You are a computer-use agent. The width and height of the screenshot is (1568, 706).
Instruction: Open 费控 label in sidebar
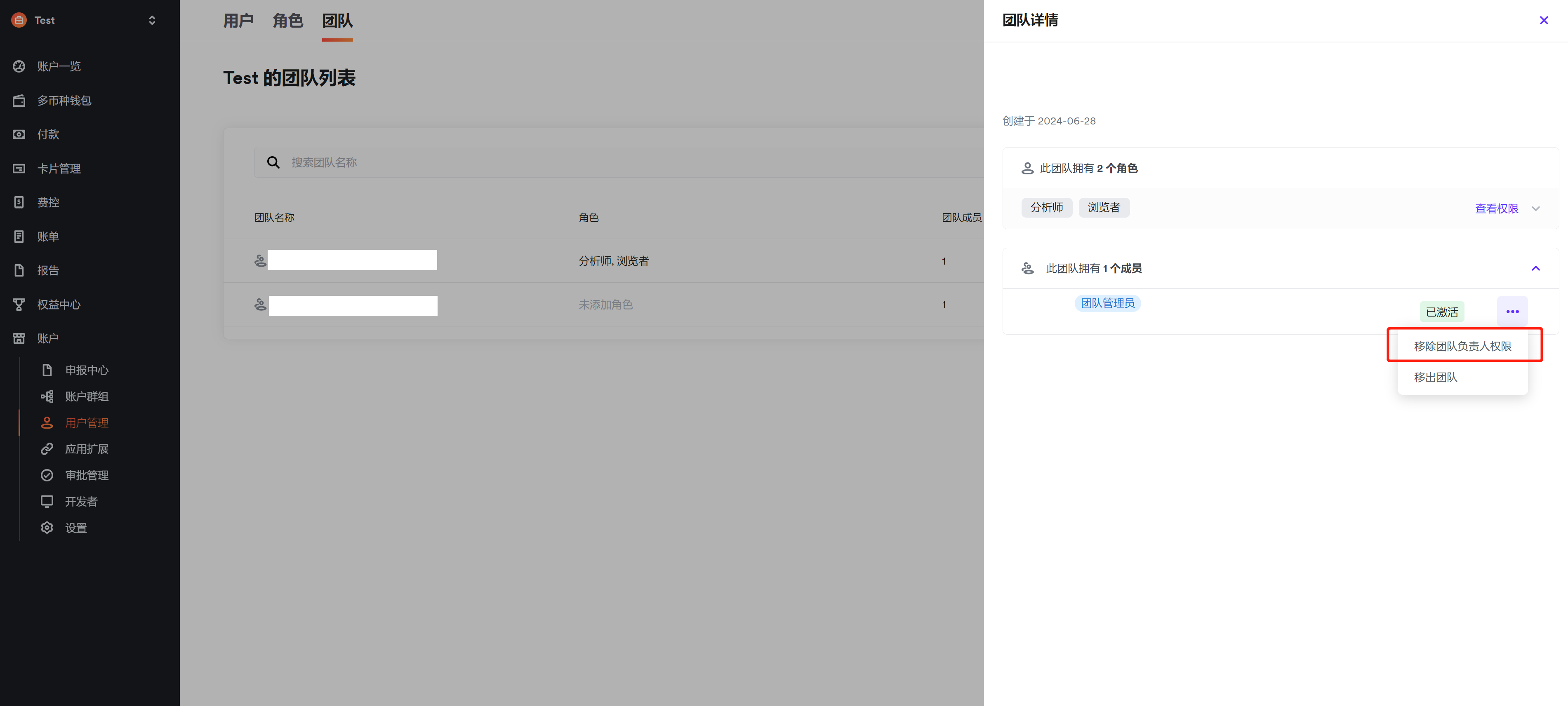pos(48,202)
